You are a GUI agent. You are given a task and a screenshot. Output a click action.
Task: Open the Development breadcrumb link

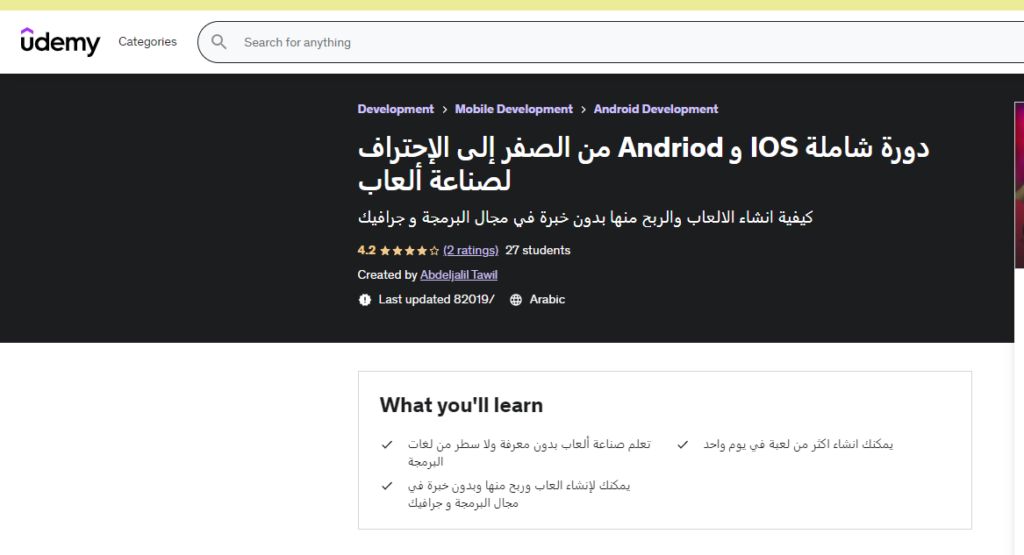(x=395, y=109)
